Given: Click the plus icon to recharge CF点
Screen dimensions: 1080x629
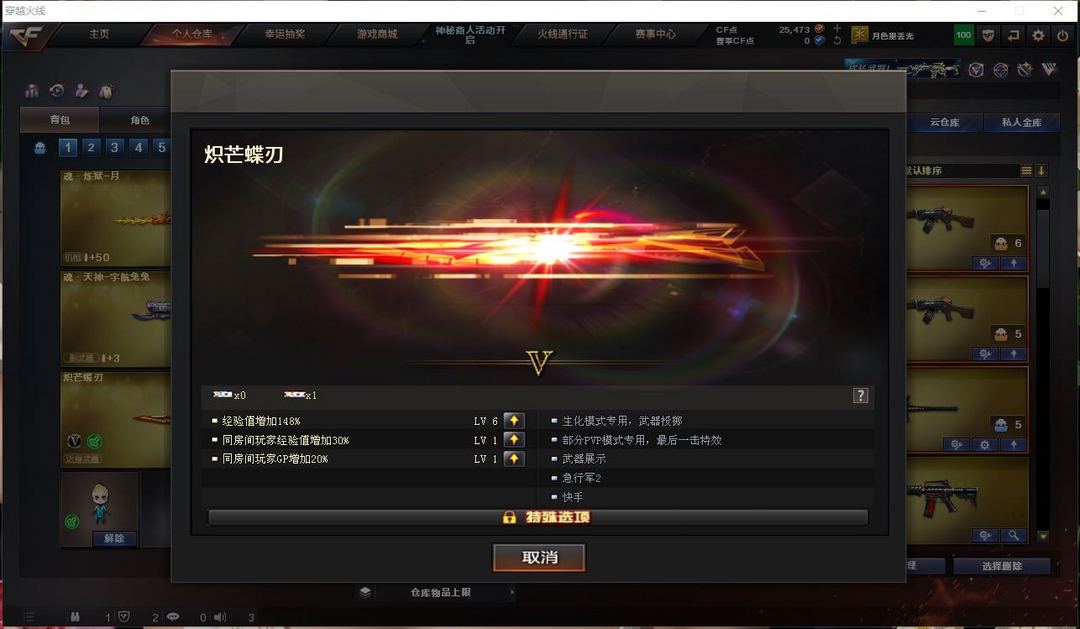Looking at the screenshot, I should 837,28.
